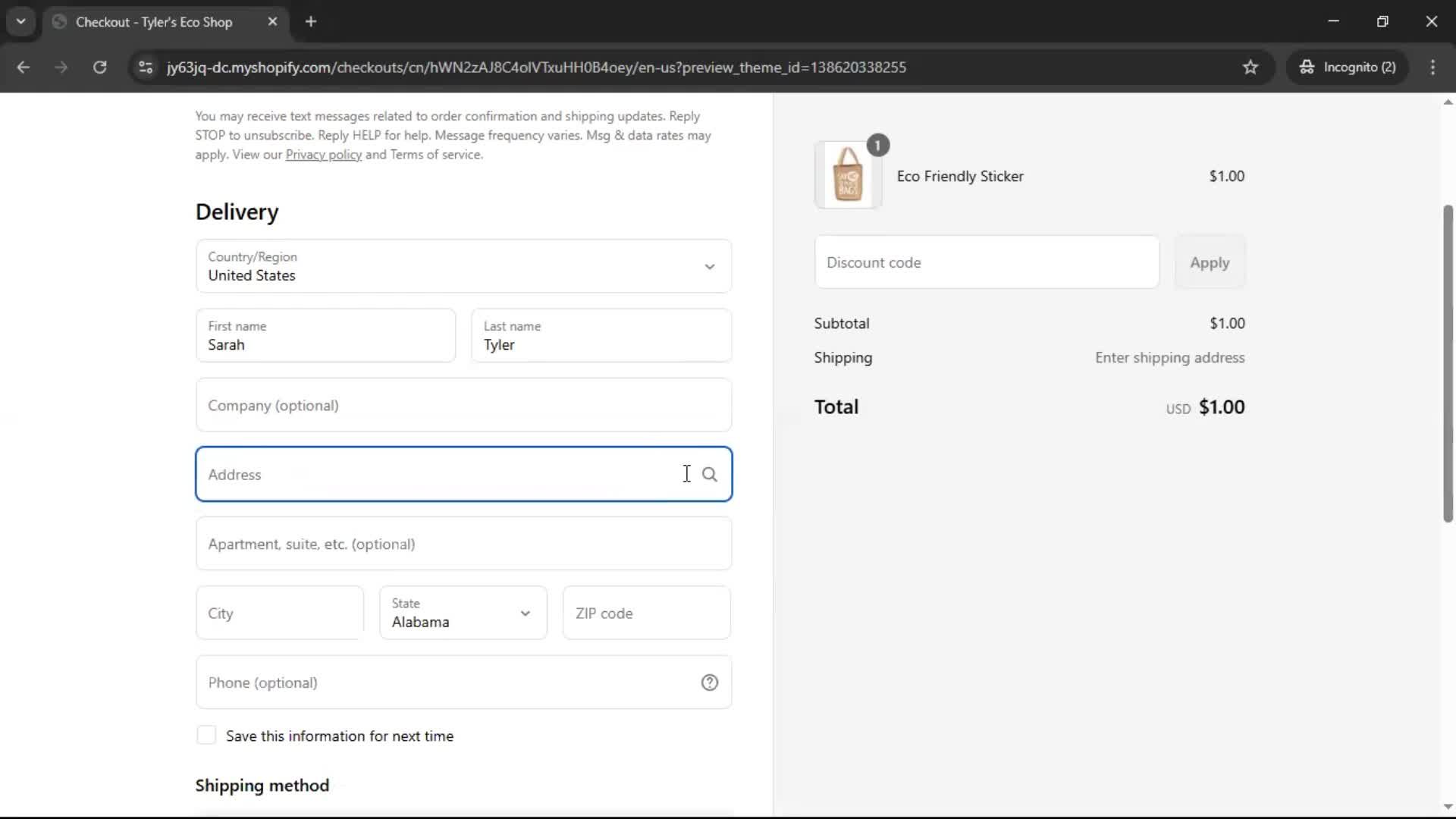Click the help icon next to Phone field
This screenshot has width=1456, height=819.
709,682
